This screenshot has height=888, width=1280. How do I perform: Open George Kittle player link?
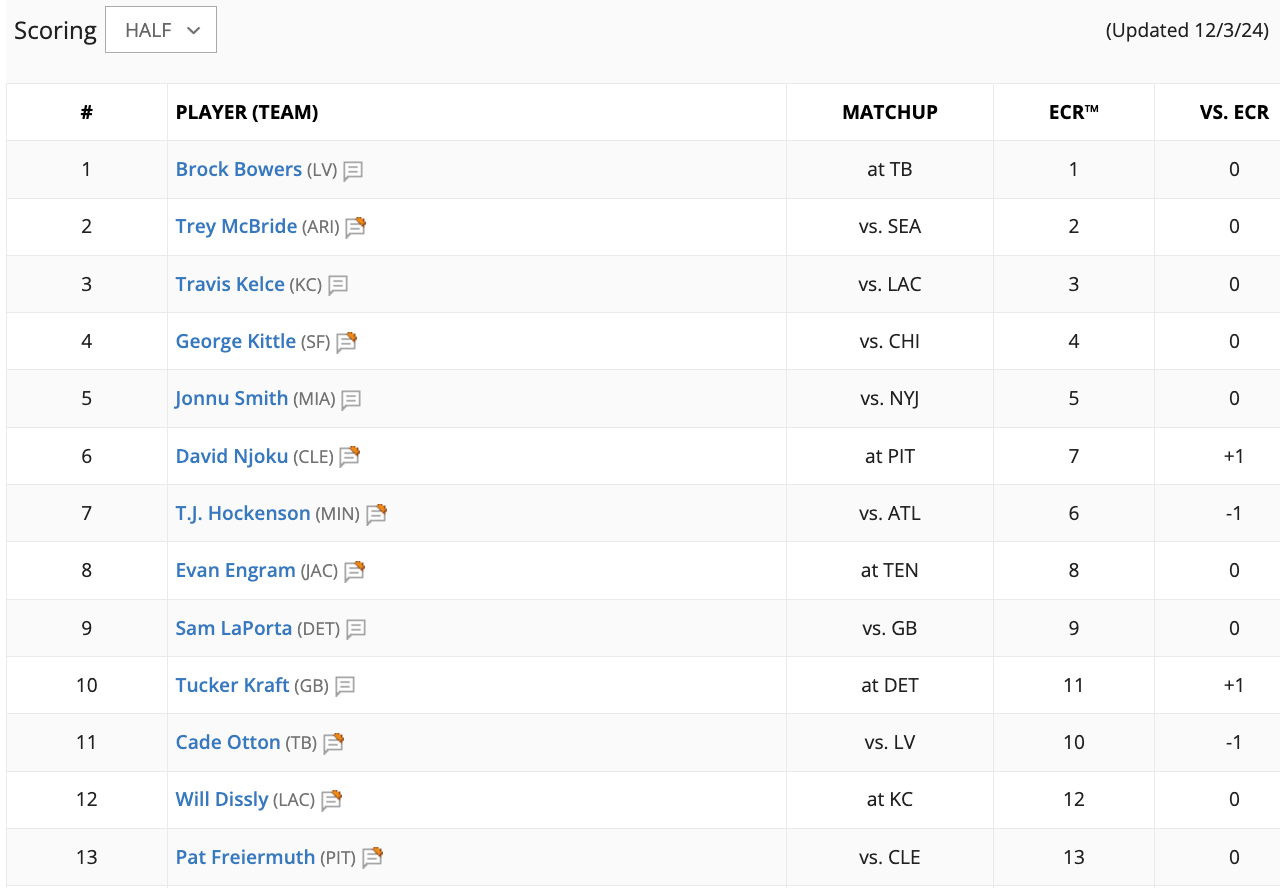tap(236, 341)
